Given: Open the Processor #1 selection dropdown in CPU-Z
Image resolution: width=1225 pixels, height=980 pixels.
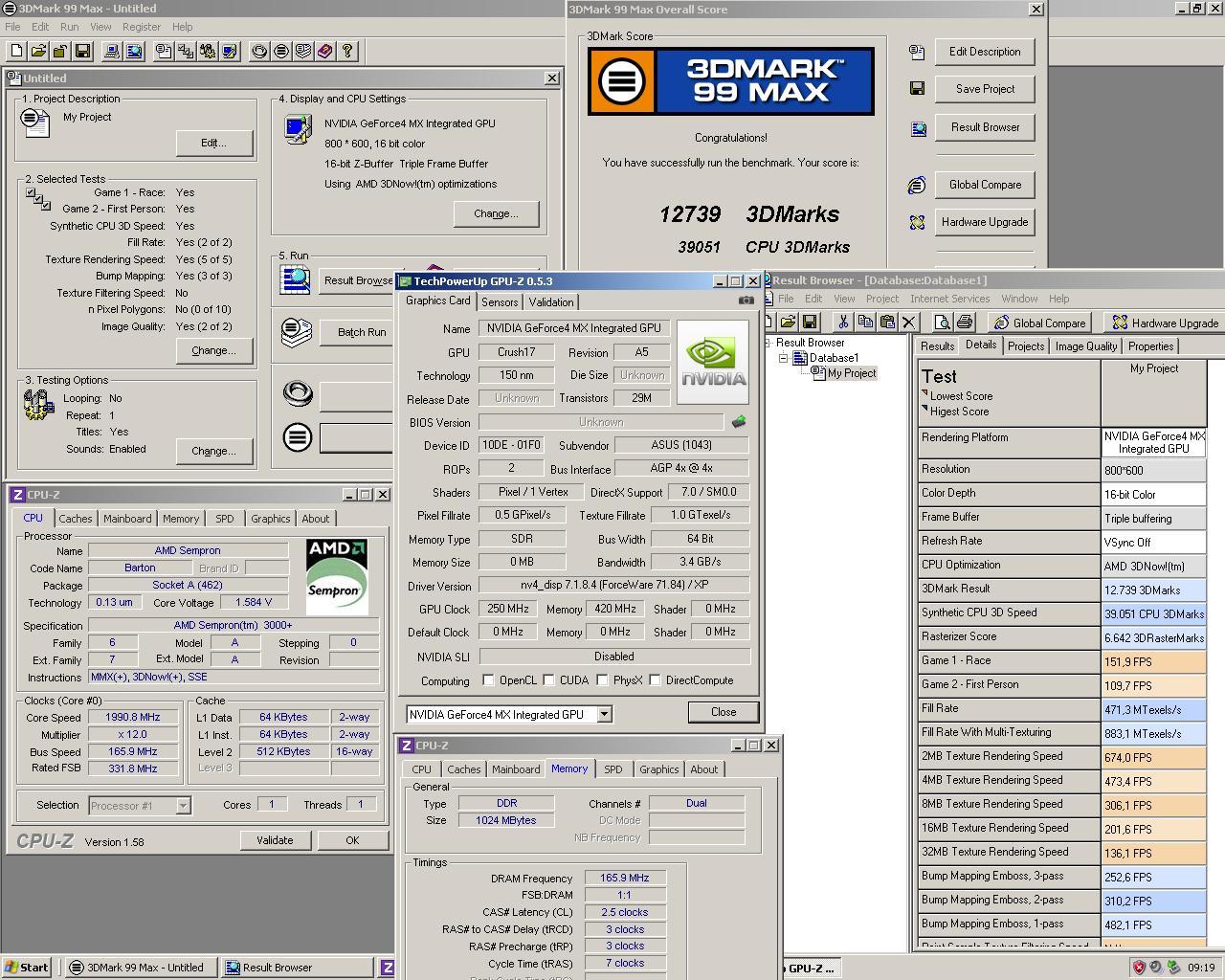Looking at the screenshot, I should [x=183, y=806].
